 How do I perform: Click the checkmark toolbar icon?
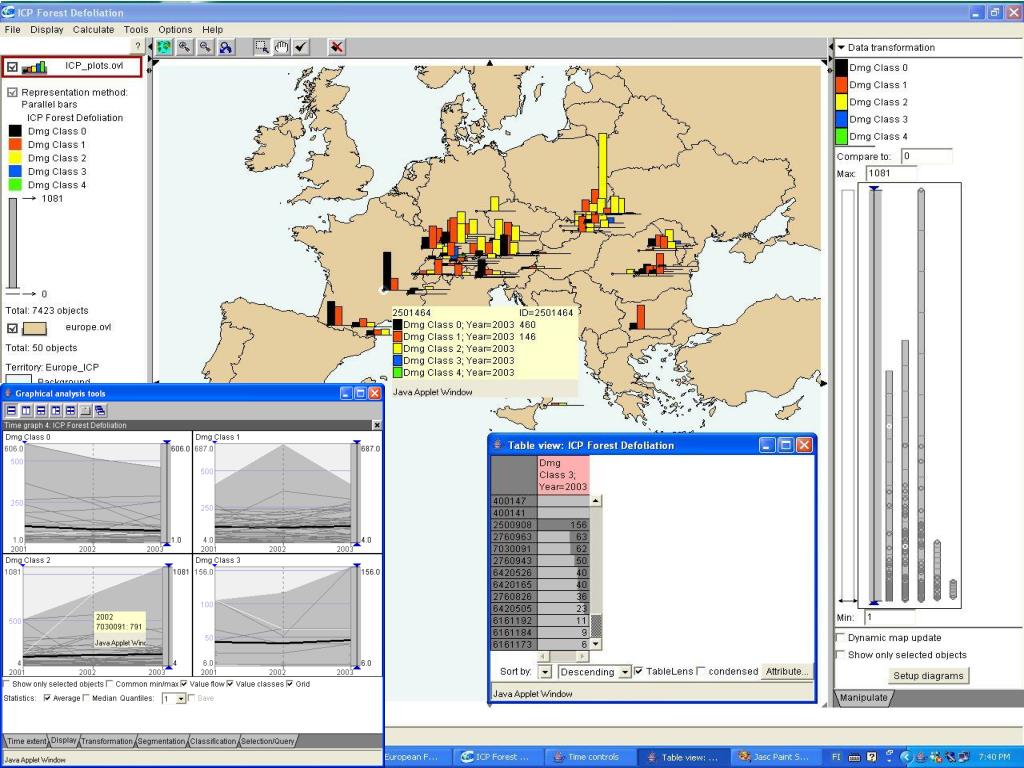pos(300,47)
